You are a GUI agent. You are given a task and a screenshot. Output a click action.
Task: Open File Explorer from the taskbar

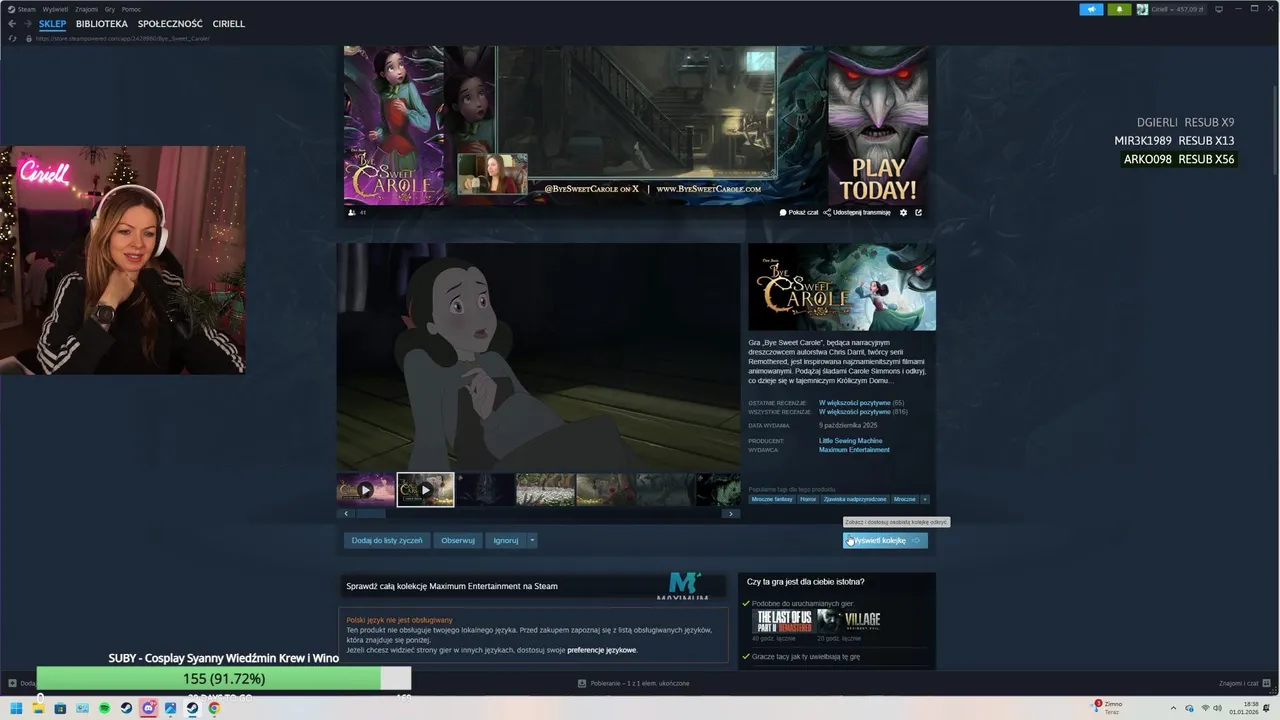tap(38, 708)
